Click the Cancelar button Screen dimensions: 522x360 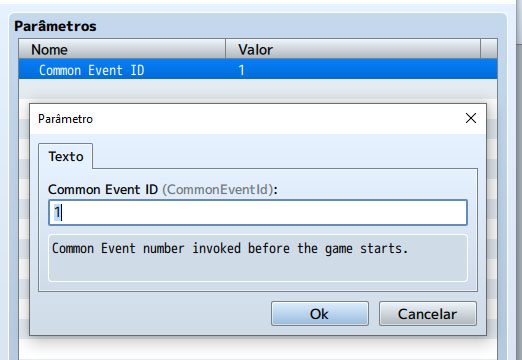coord(428,314)
